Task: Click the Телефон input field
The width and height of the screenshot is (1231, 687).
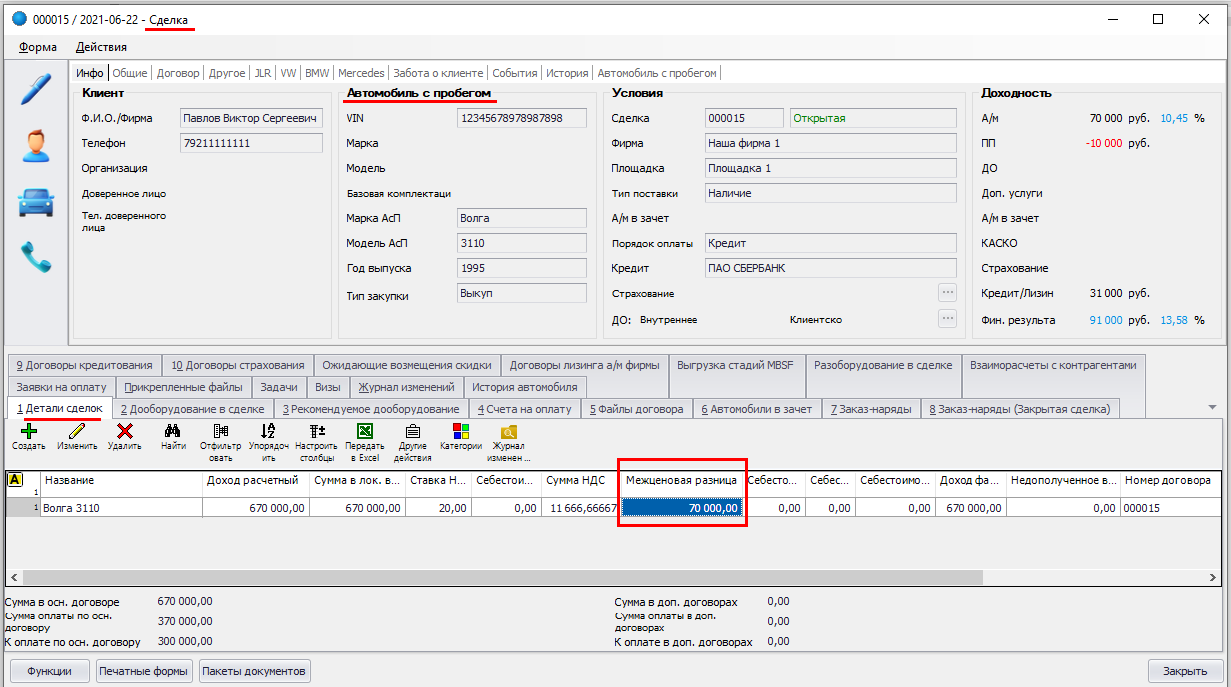Action: pyautogui.click(x=251, y=143)
